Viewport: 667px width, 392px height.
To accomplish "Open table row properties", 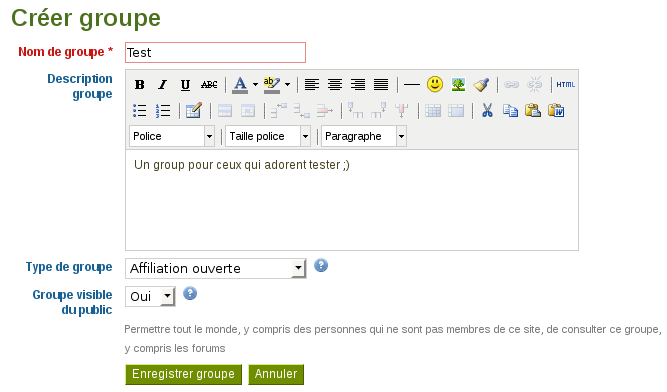I will 225,111.
